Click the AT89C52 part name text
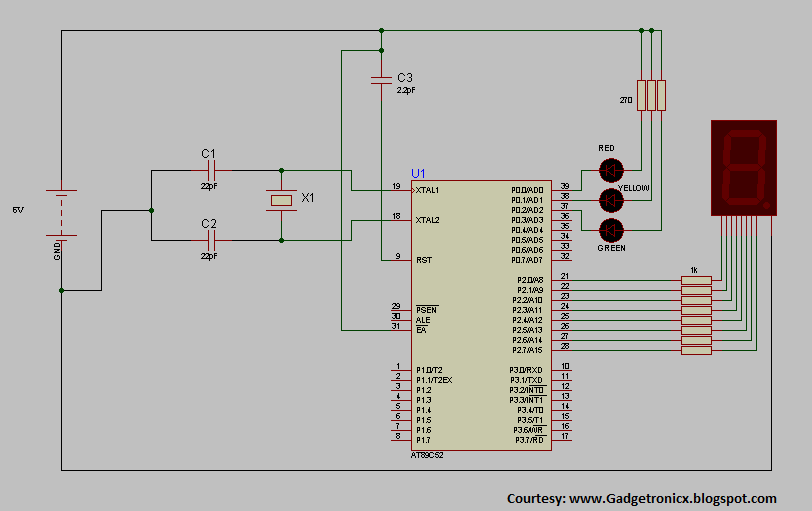The width and height of the screenshot is (812, 511). click(427, 455)
